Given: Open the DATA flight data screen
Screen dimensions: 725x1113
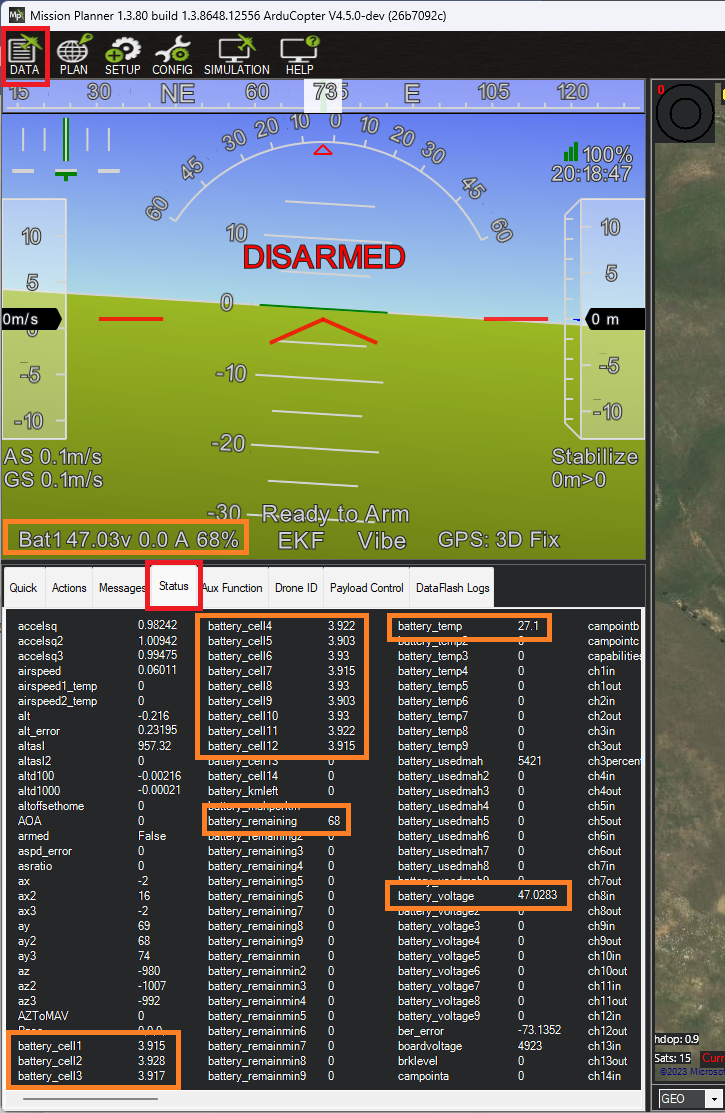Looking at the screenshot, I should point(24,56).
